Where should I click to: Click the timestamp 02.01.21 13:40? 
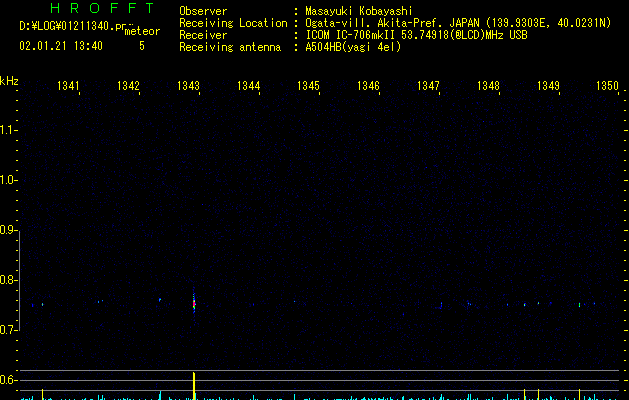61,46
